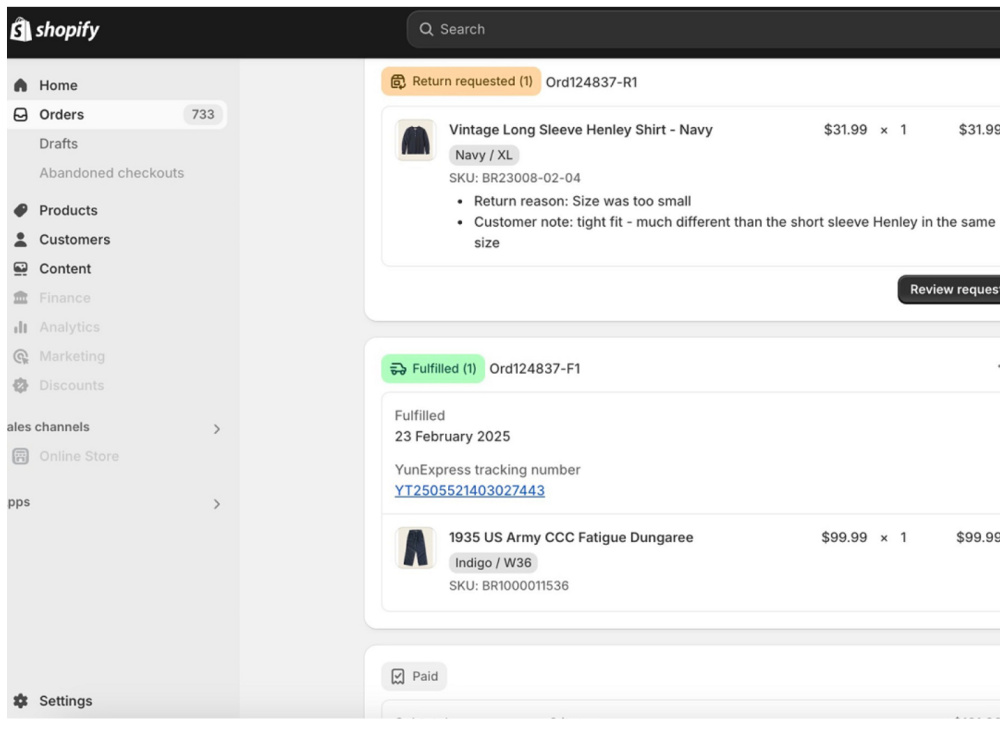Click the Finance bank icon
This screenshot has height=750, width=1000.
[x=20, y=298]
